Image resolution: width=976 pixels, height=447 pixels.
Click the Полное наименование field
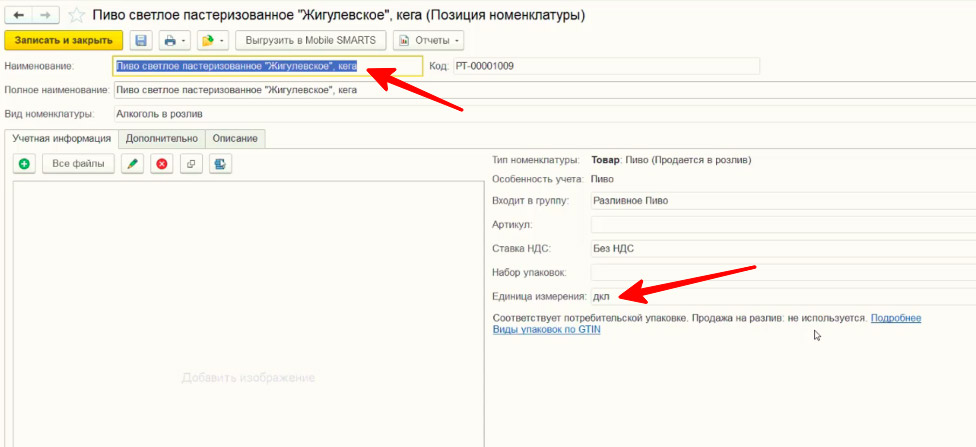(544, 90)
